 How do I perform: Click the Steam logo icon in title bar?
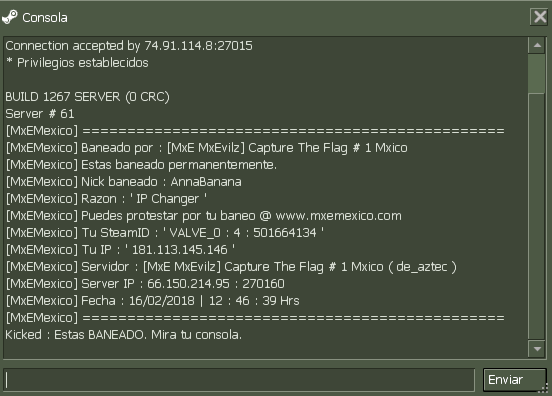click(x=10, y=17)
